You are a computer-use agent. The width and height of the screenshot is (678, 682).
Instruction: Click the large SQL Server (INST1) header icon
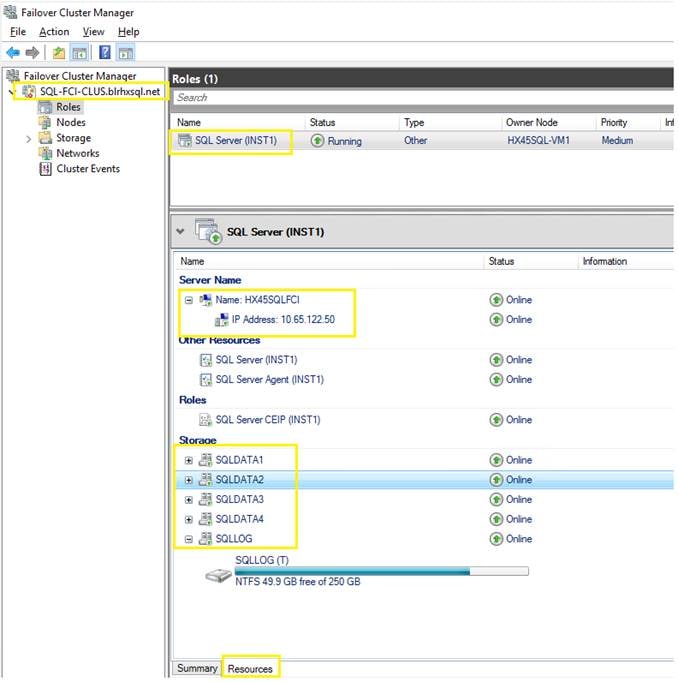pyautogui.click(x=208, y=231)
